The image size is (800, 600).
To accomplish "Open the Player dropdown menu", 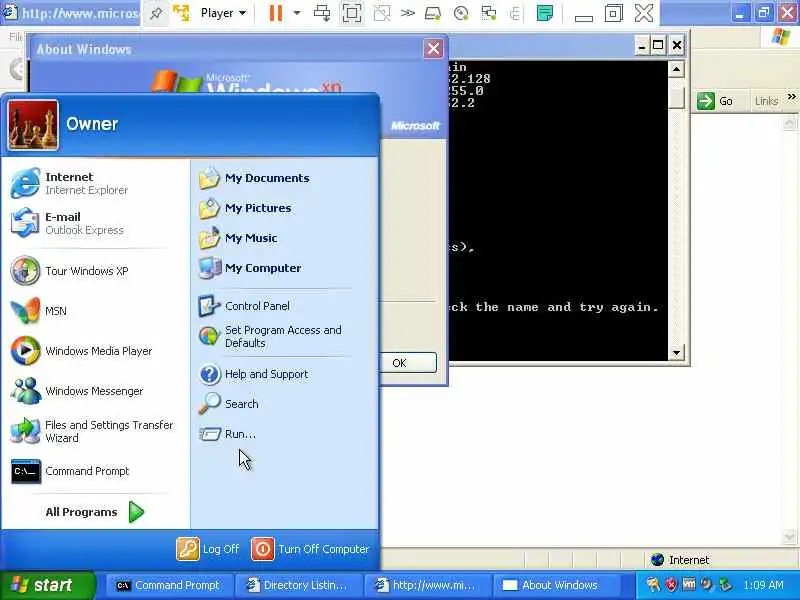I will pyautogui.click(x=223, y=13).
